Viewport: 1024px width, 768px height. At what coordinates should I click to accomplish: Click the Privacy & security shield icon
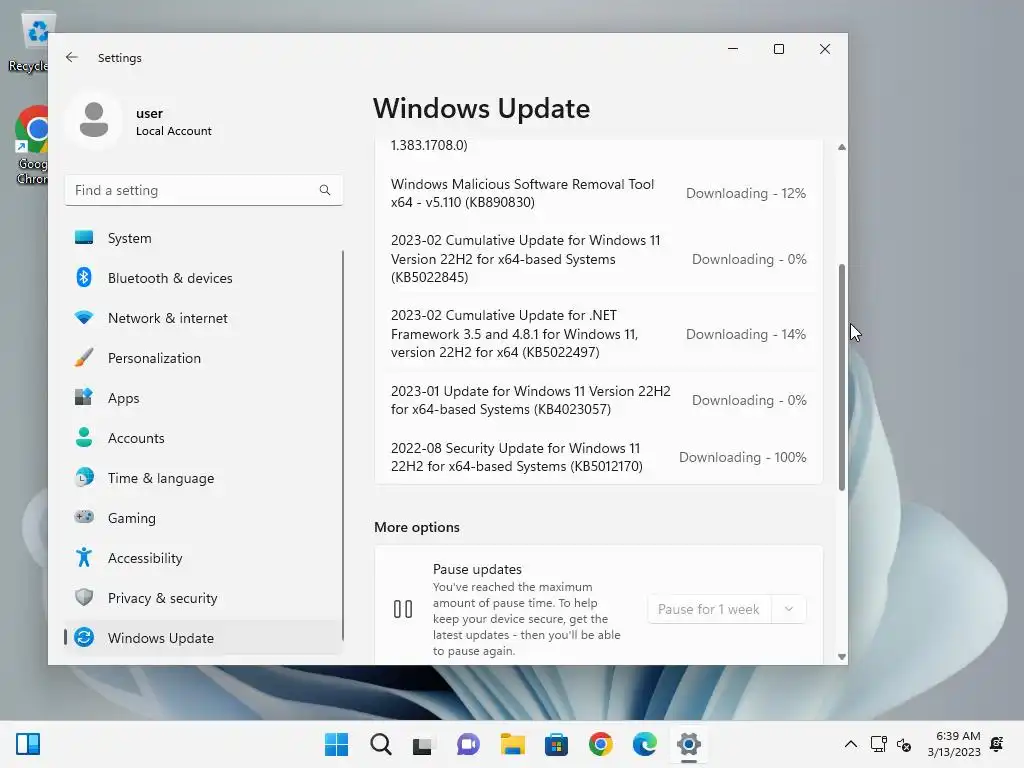(84, 597)
